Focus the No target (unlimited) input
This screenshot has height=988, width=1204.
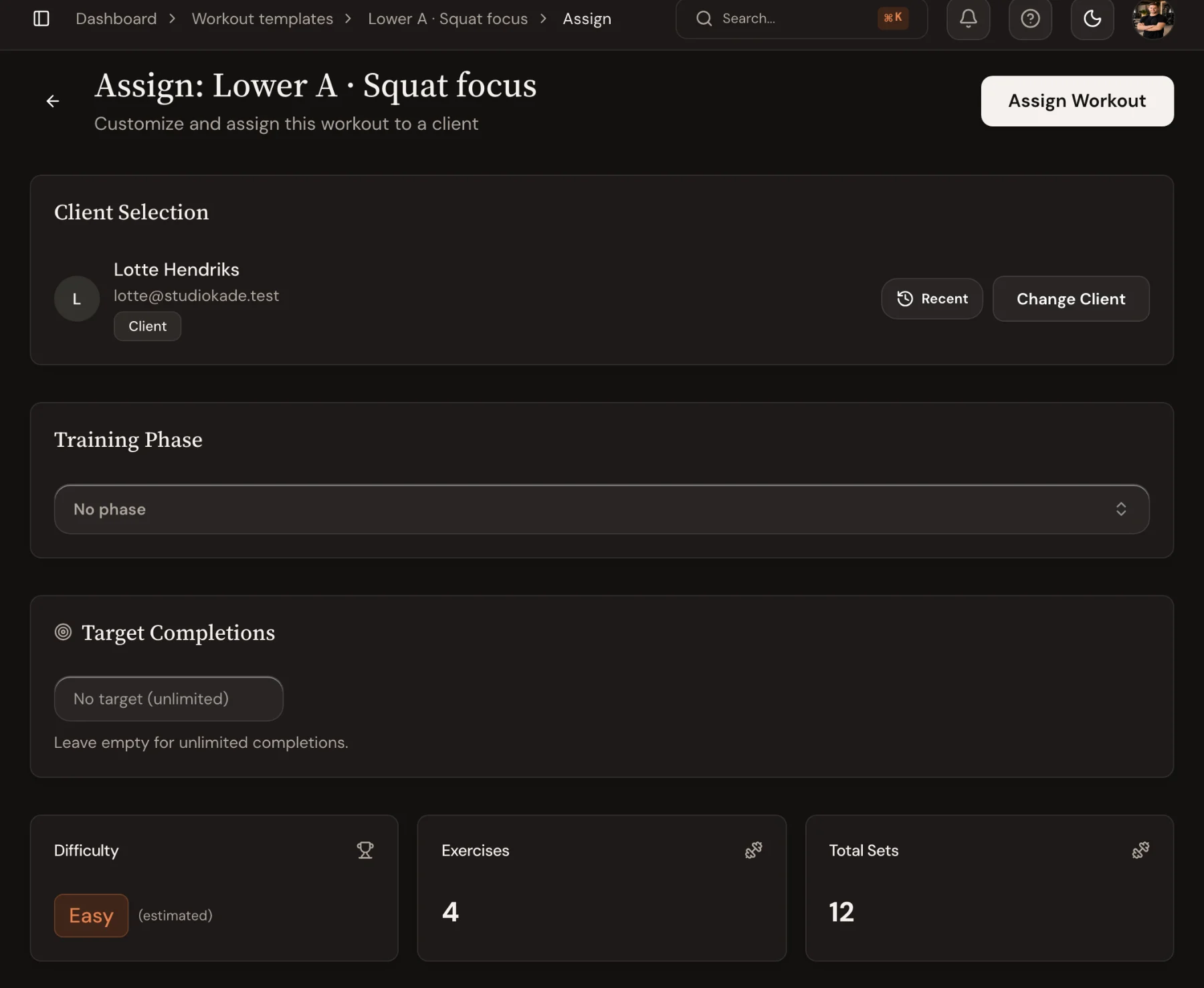169,699
